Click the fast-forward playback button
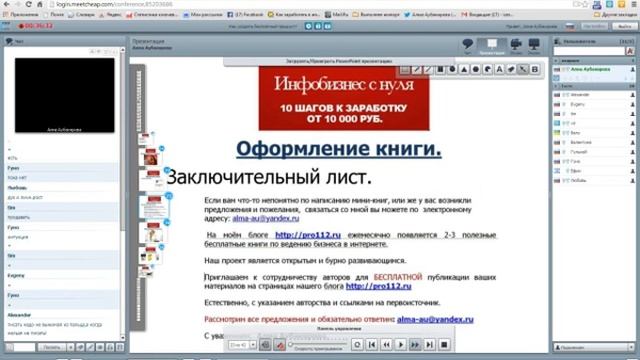 click(415, 345)
